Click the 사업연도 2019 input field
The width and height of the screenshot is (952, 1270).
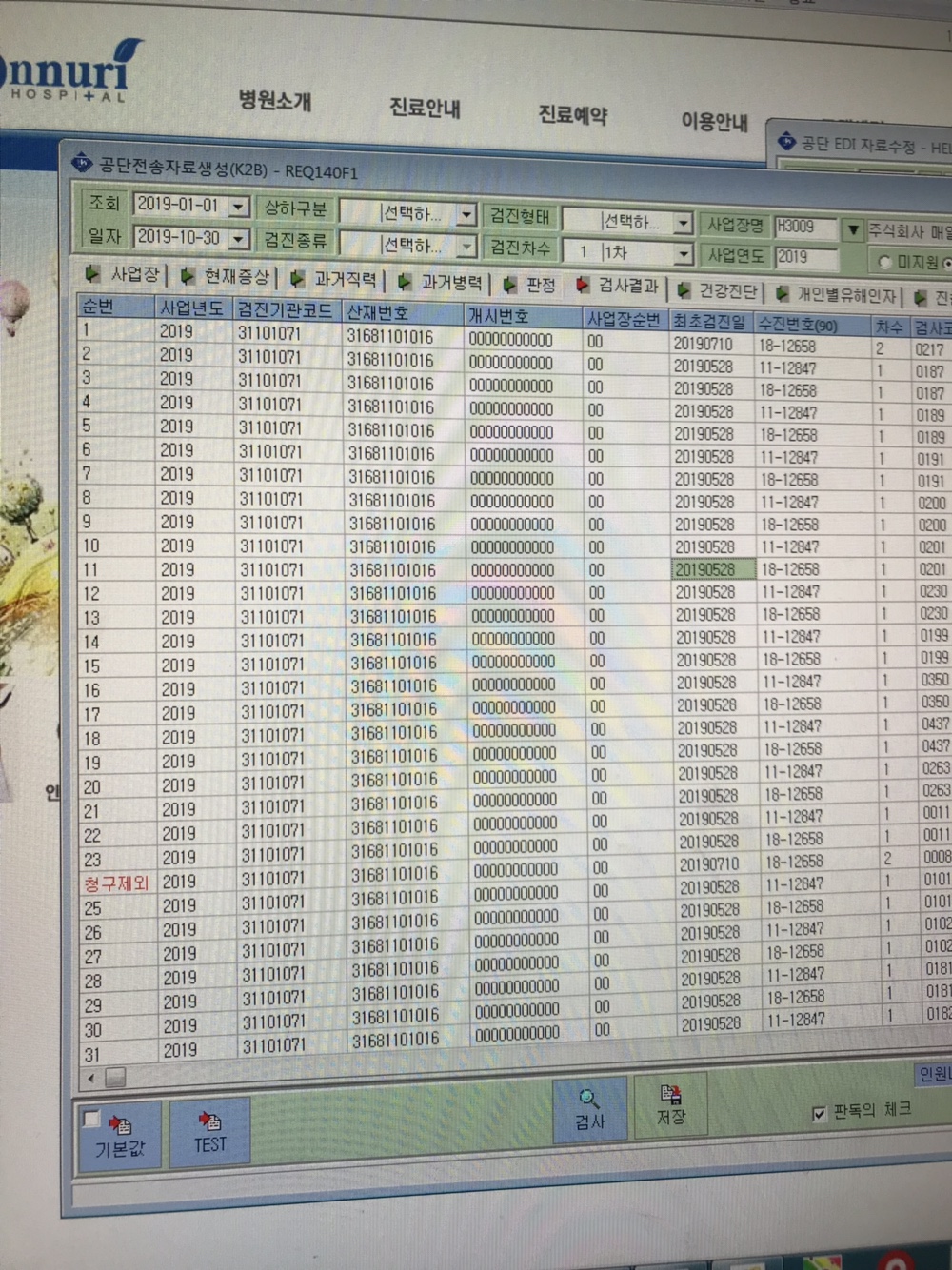[x=806, y=257]
